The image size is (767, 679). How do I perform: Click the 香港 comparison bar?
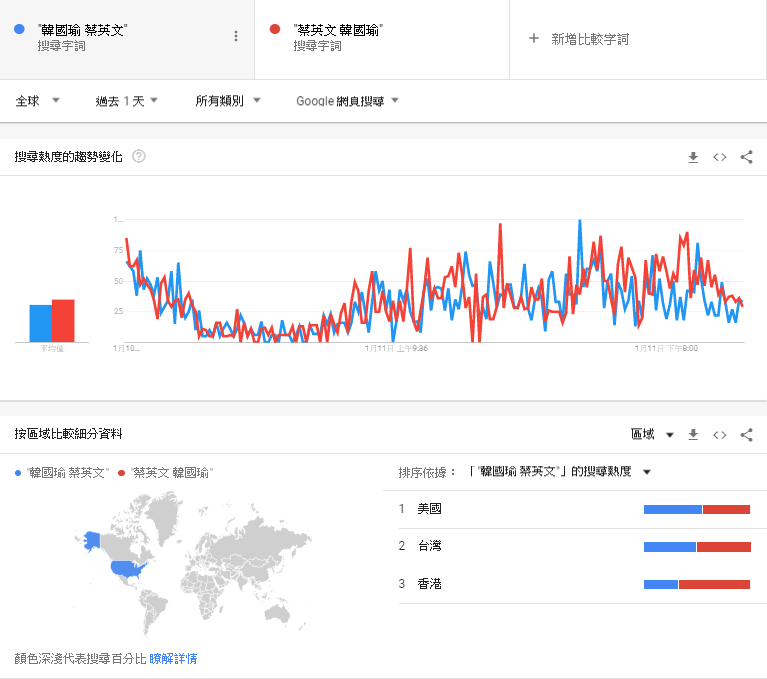pos(697,584)
